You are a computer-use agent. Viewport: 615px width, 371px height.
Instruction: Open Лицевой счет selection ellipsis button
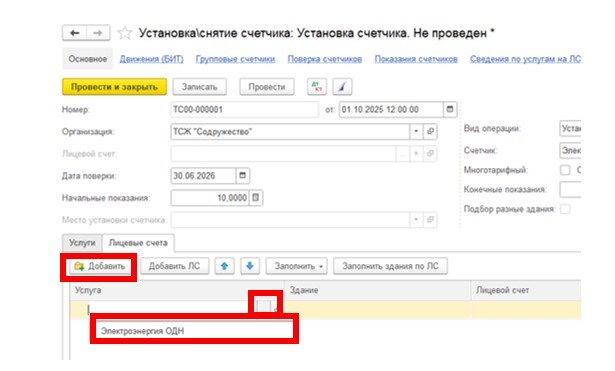402,153
